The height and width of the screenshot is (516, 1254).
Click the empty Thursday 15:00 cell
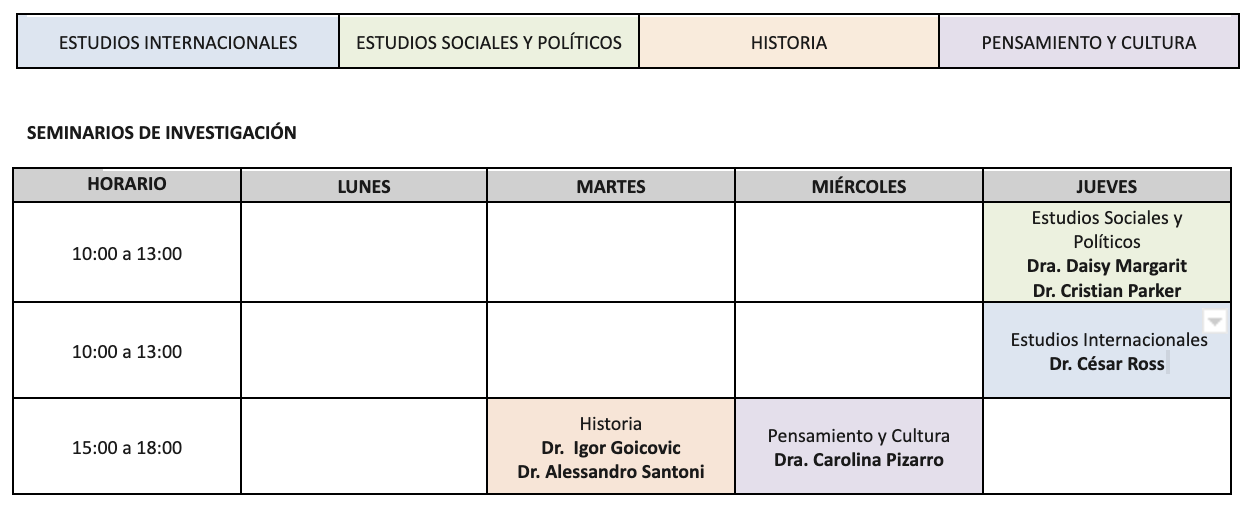click(1107, 446)
